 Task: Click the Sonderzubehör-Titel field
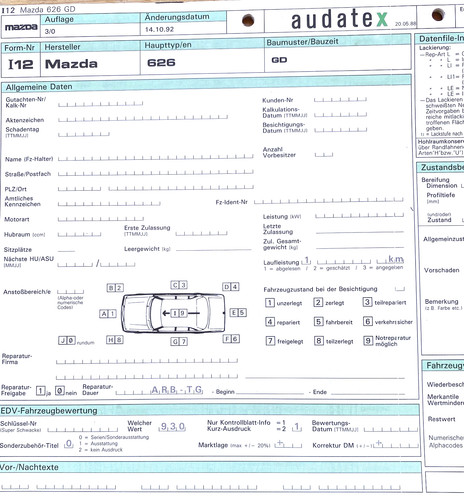point(69,444)
